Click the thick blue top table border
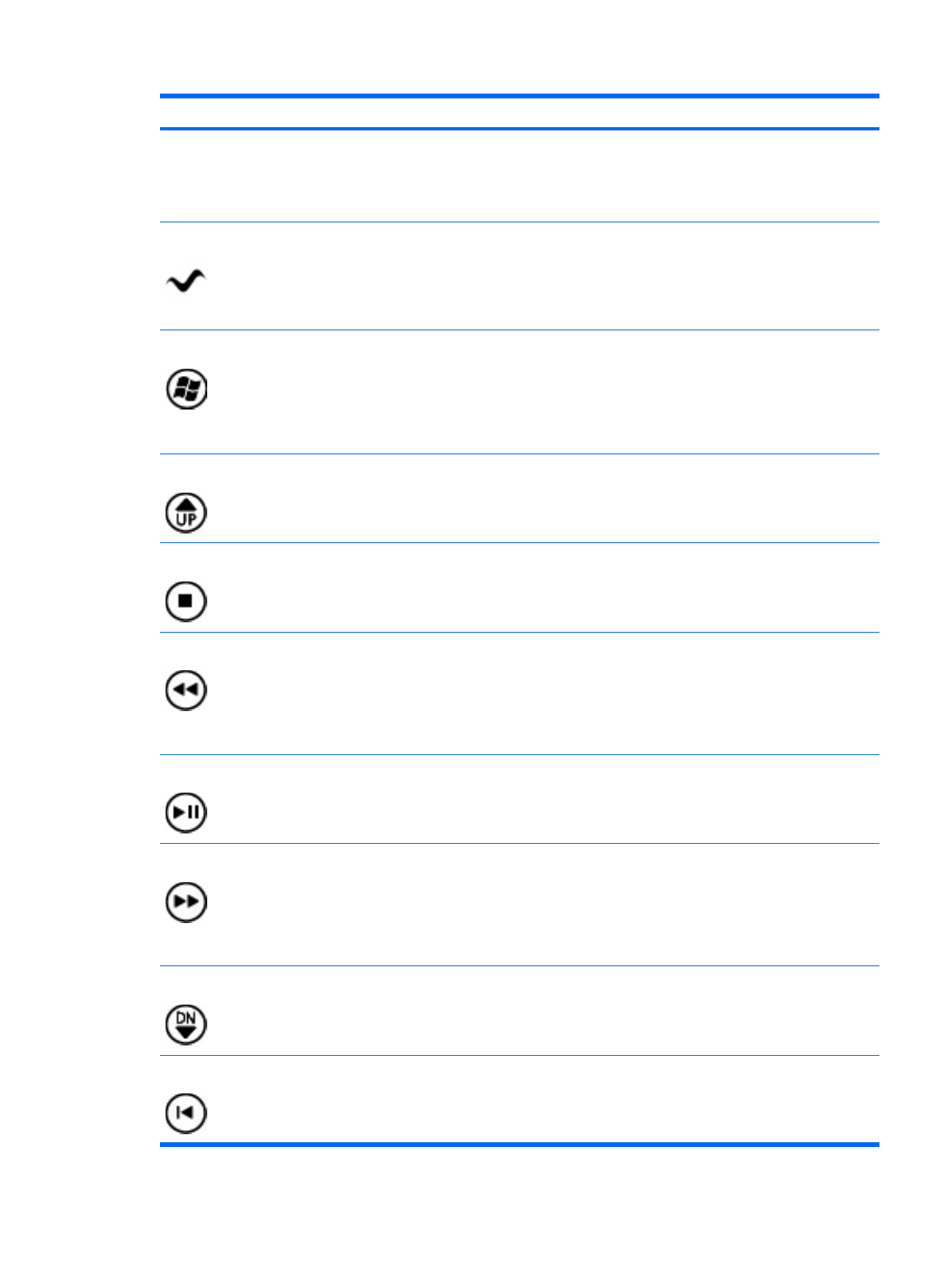This screenshot has height=1267, width=952. click(x=519, y=96)
